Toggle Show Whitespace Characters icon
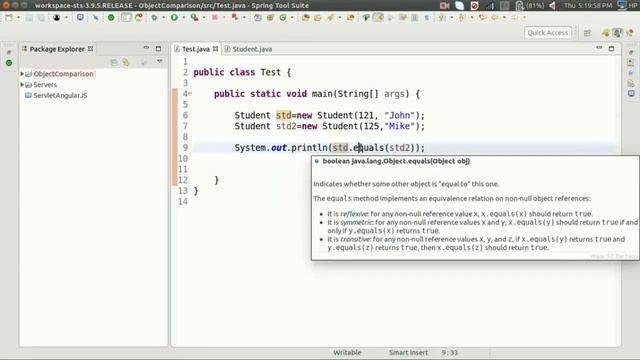Screen dimensions: 640x360 point(427,18)
